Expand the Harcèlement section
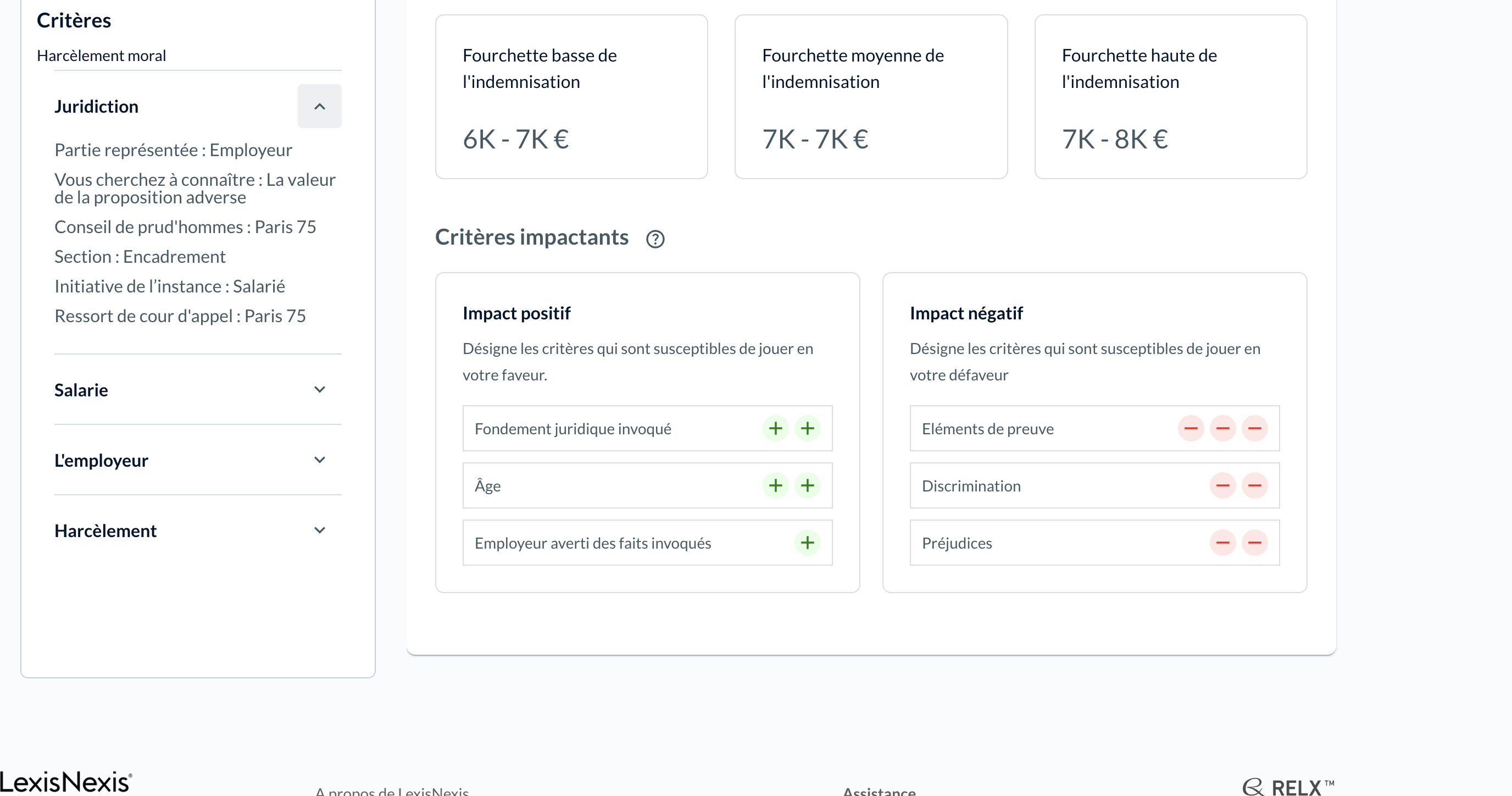1512x796 pixels. coord(319,529)
